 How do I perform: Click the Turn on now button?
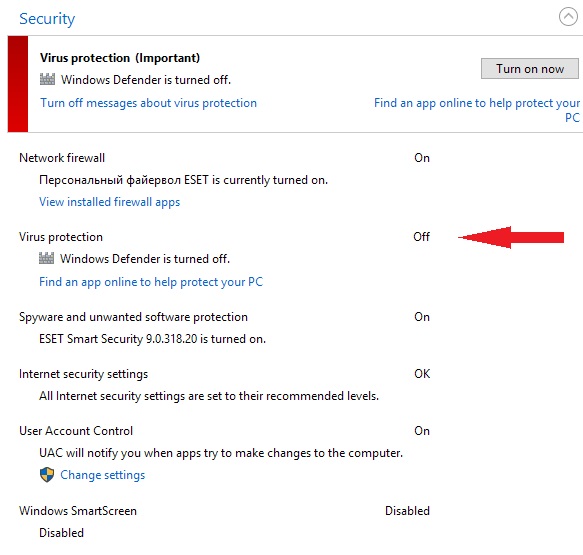[x=529, y=68]
